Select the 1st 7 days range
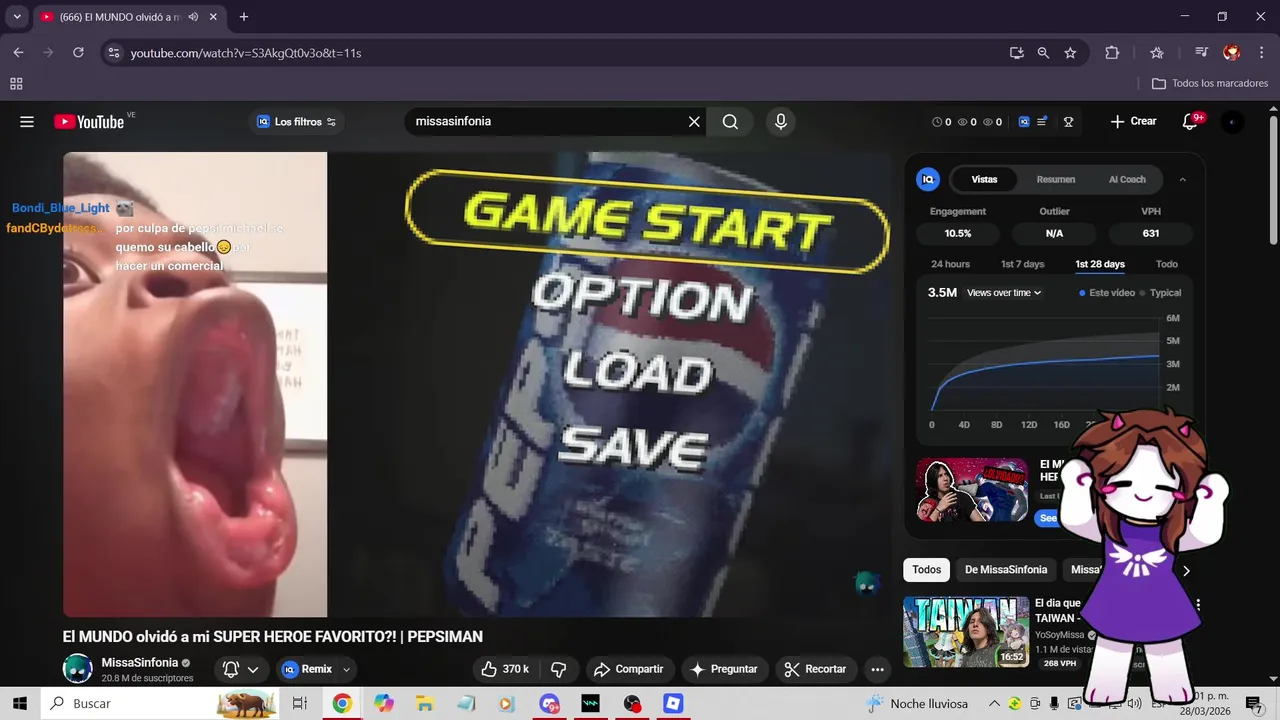 tap(1022, 264)
